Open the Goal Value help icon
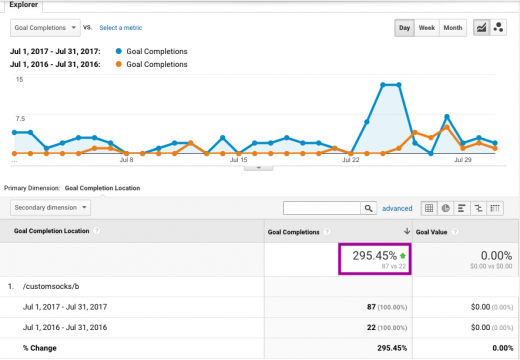Image resolution: width=520 pixels, height=360 pixels. pyautogui.click(x=455, y=232)
